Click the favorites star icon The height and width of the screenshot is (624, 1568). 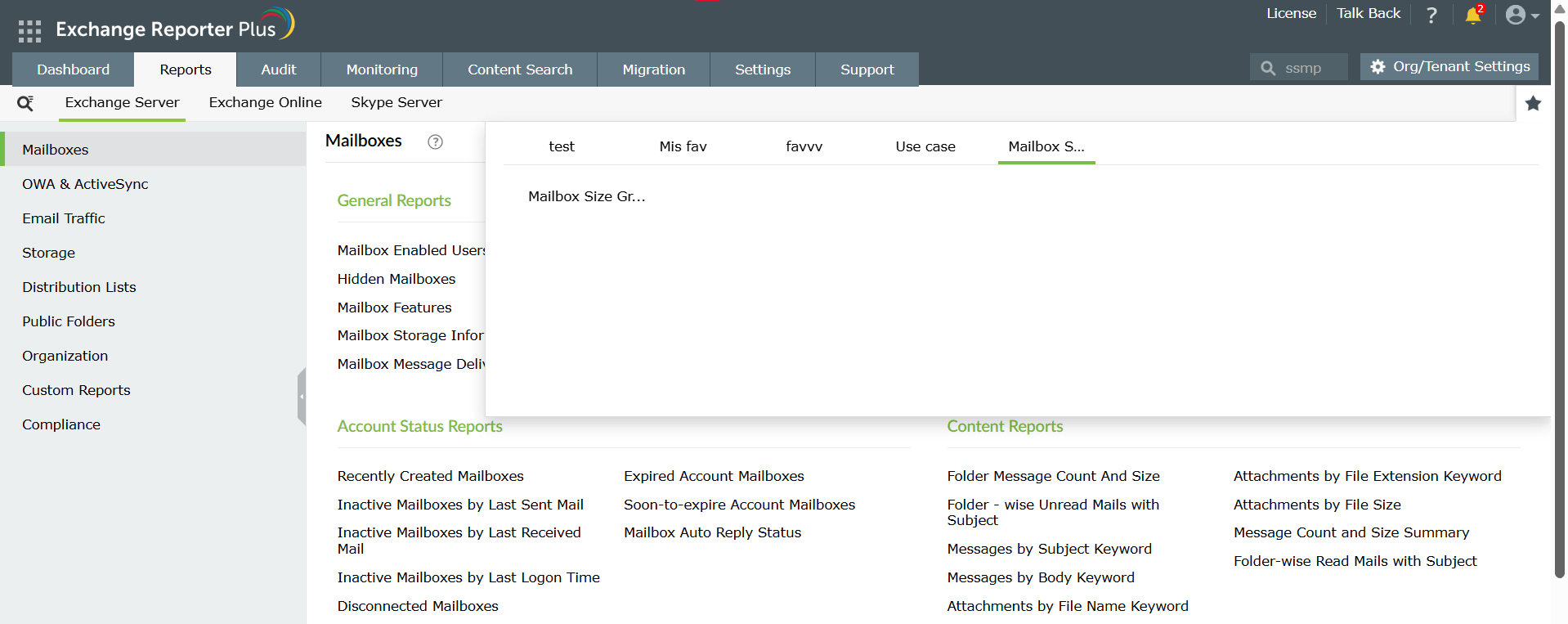1534,103
